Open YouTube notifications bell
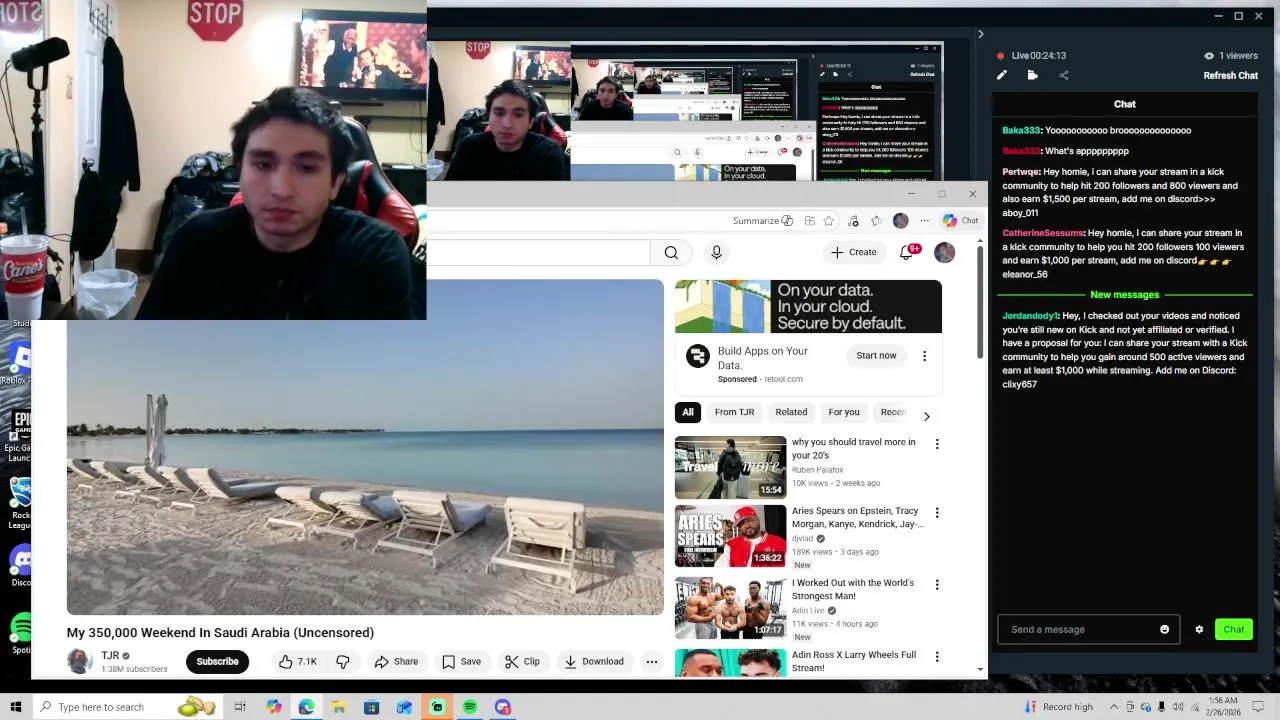This screenshot has height=720, width=1280. pos(907,253)
